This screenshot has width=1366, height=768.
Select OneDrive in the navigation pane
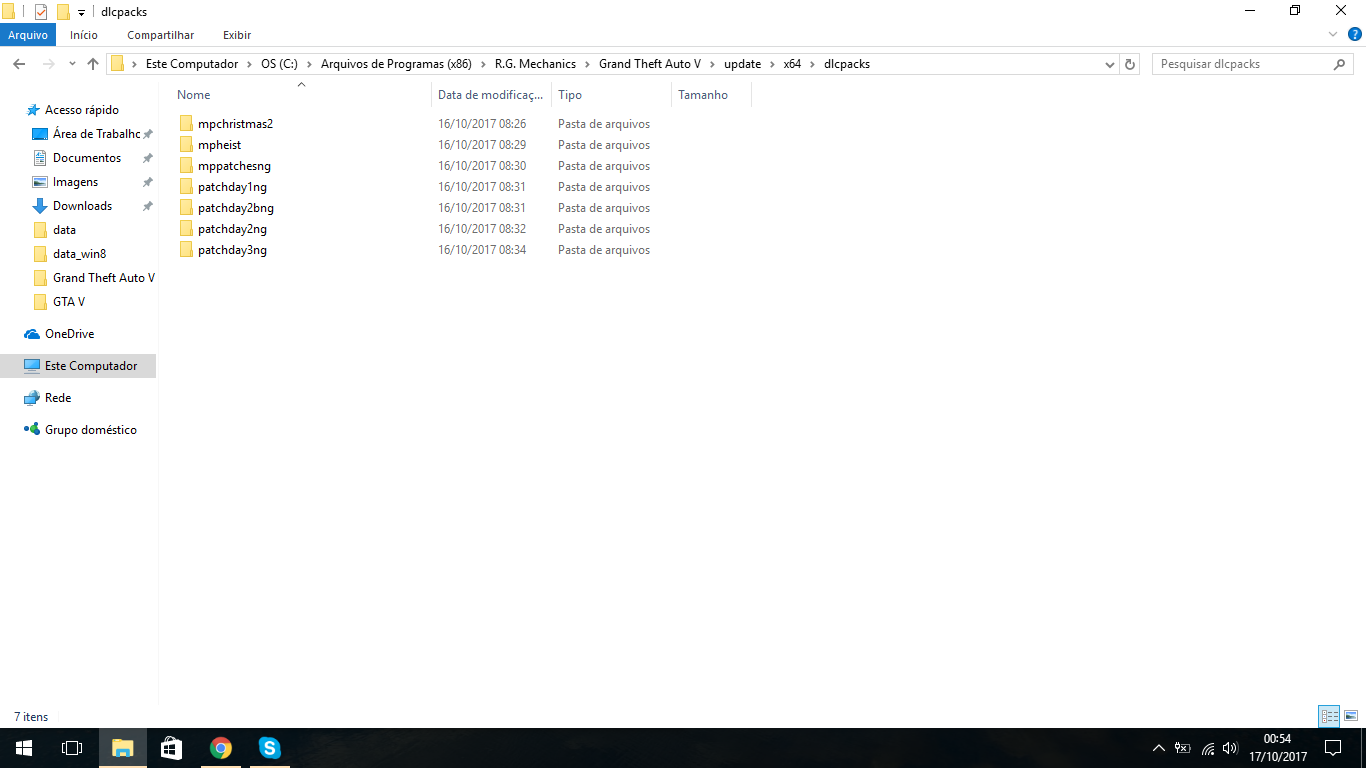coord(69,334)
